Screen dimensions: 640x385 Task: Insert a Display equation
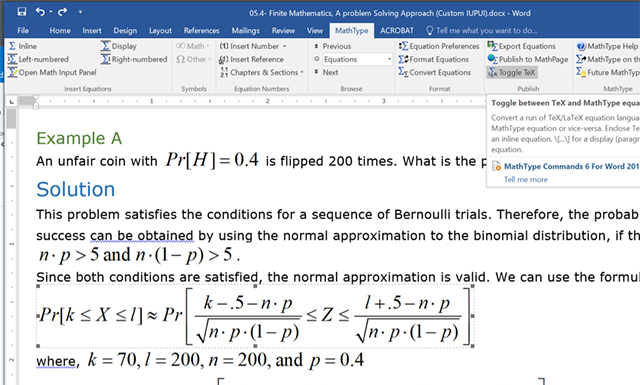[x=119, y=46]
